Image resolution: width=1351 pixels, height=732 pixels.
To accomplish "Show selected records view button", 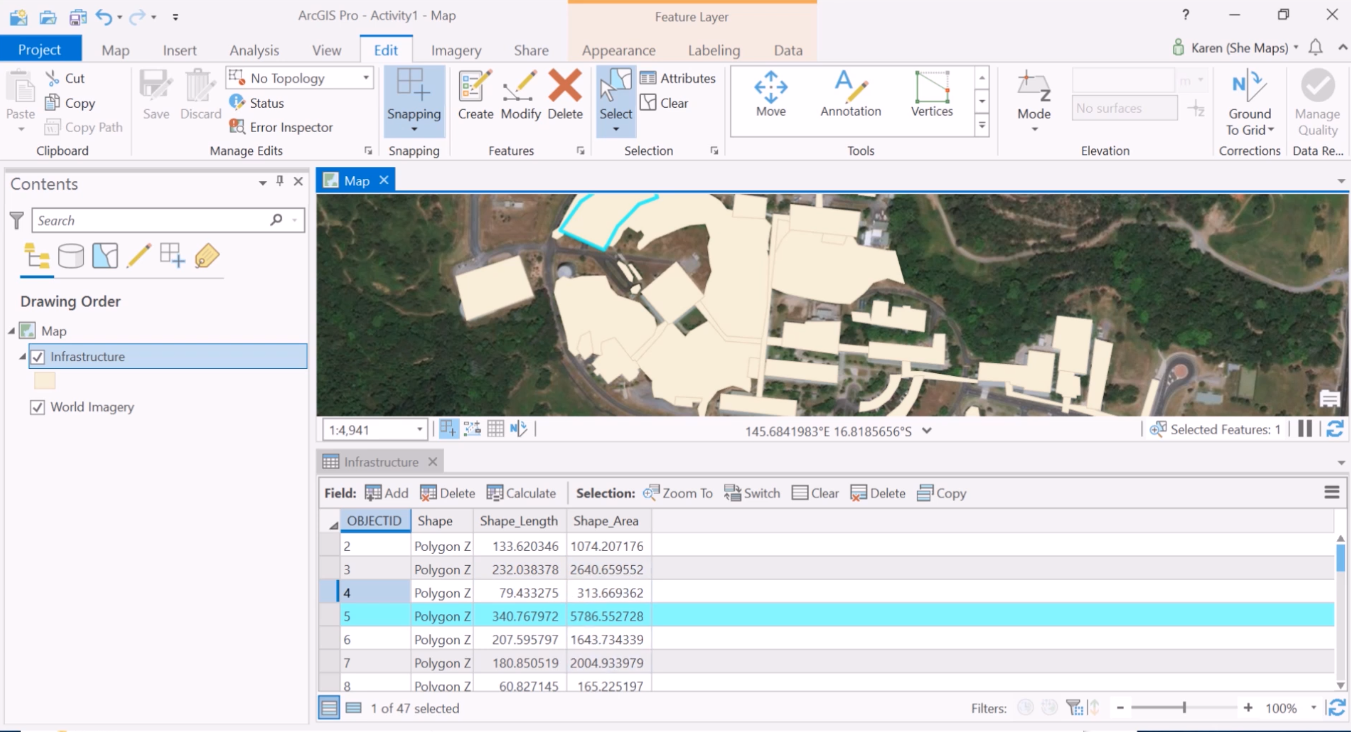I will coord(353,708).
